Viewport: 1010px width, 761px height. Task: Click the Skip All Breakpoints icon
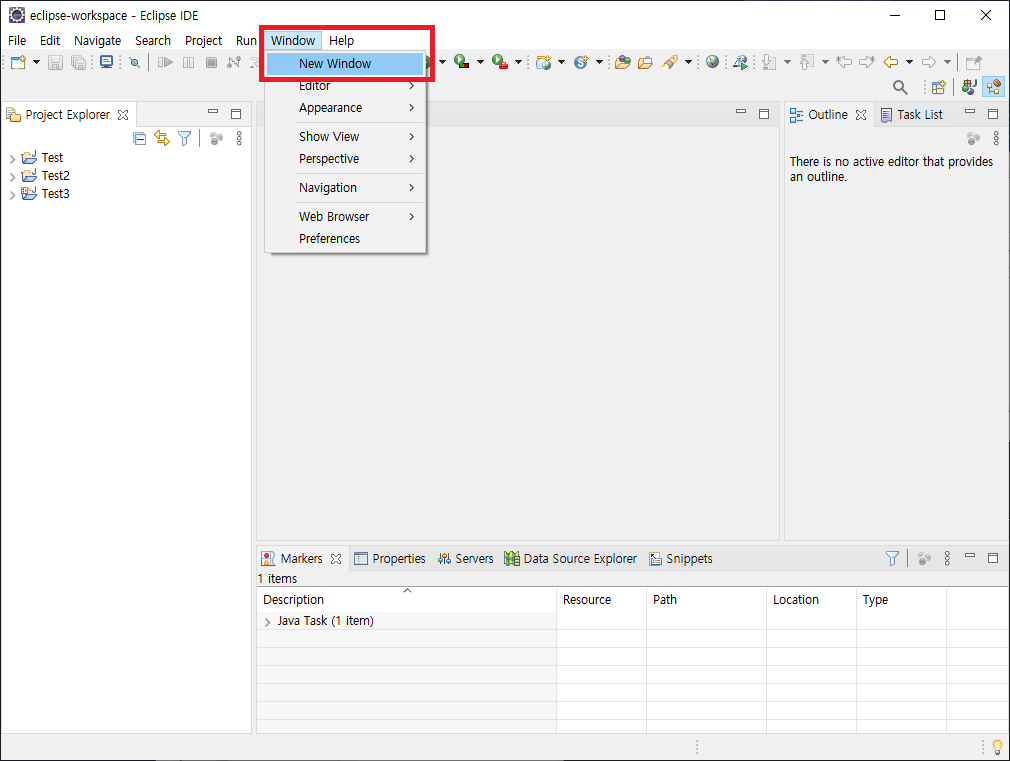coord(134,63)
